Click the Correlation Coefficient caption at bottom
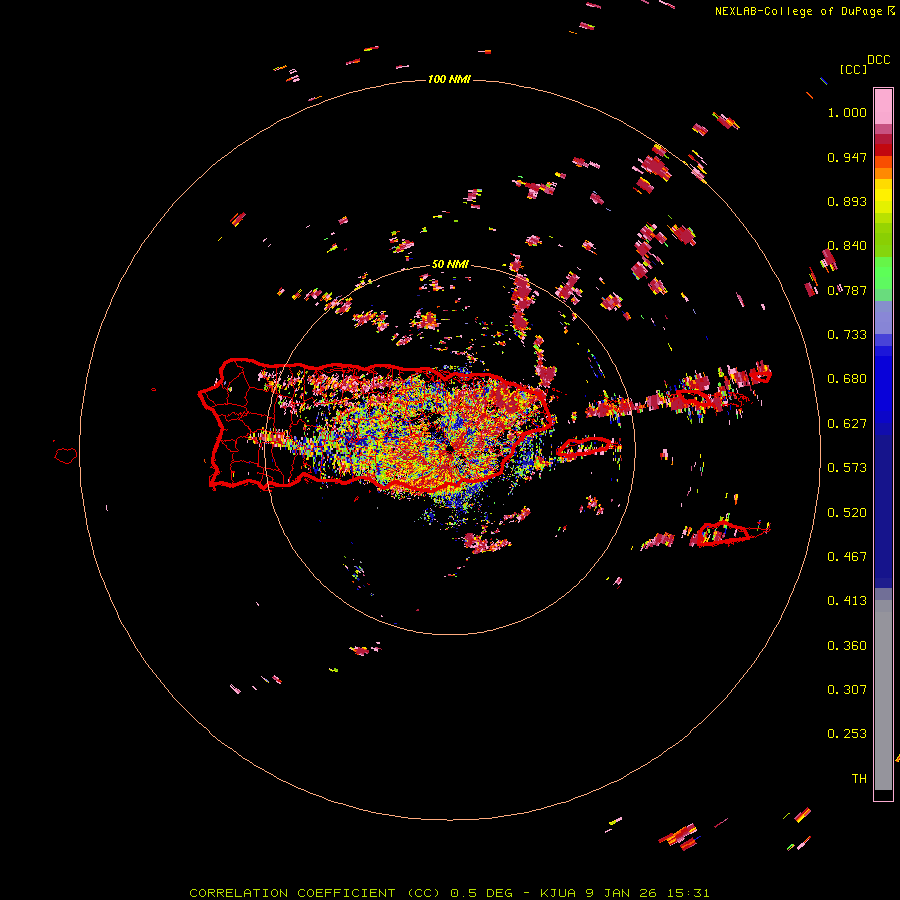The image size is (900, 900). [x=449, y=893]
